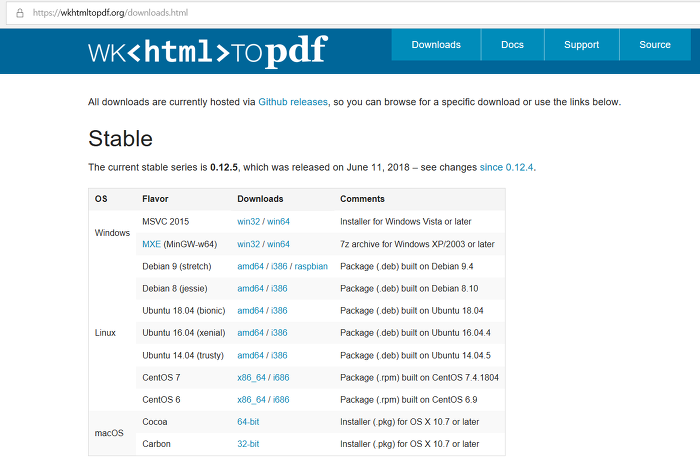Click the 'OS' column header
700x468 pixels.
[x=101, y=199]
